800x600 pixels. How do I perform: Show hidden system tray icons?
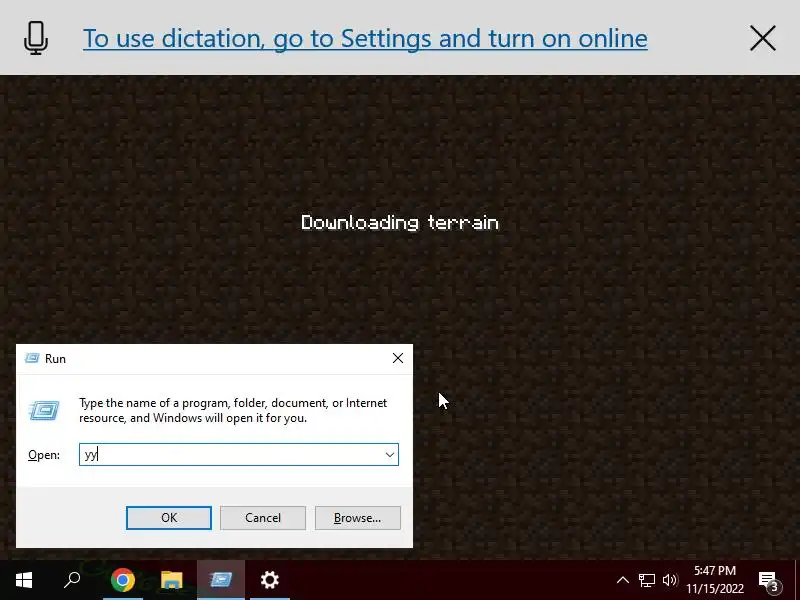point(622,580)
